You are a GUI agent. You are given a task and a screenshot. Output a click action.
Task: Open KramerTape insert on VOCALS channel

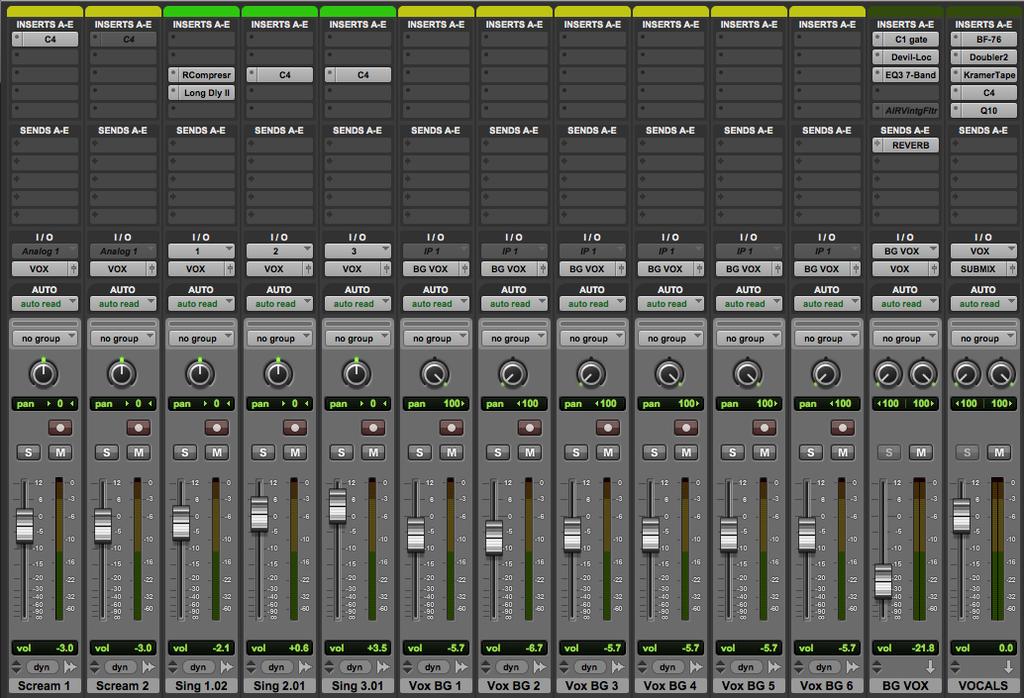[984, 75]
